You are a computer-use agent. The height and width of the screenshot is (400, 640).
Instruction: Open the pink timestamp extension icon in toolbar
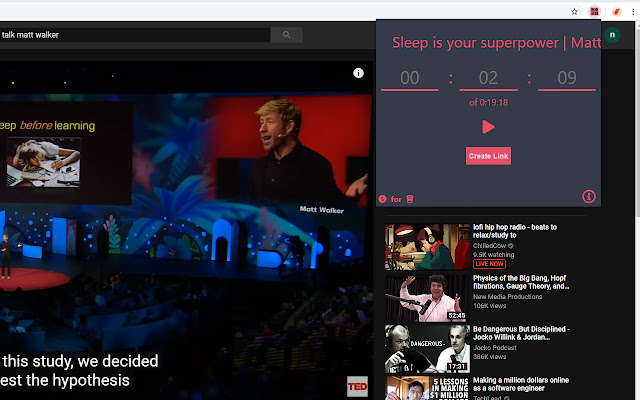tap(594, 11)
